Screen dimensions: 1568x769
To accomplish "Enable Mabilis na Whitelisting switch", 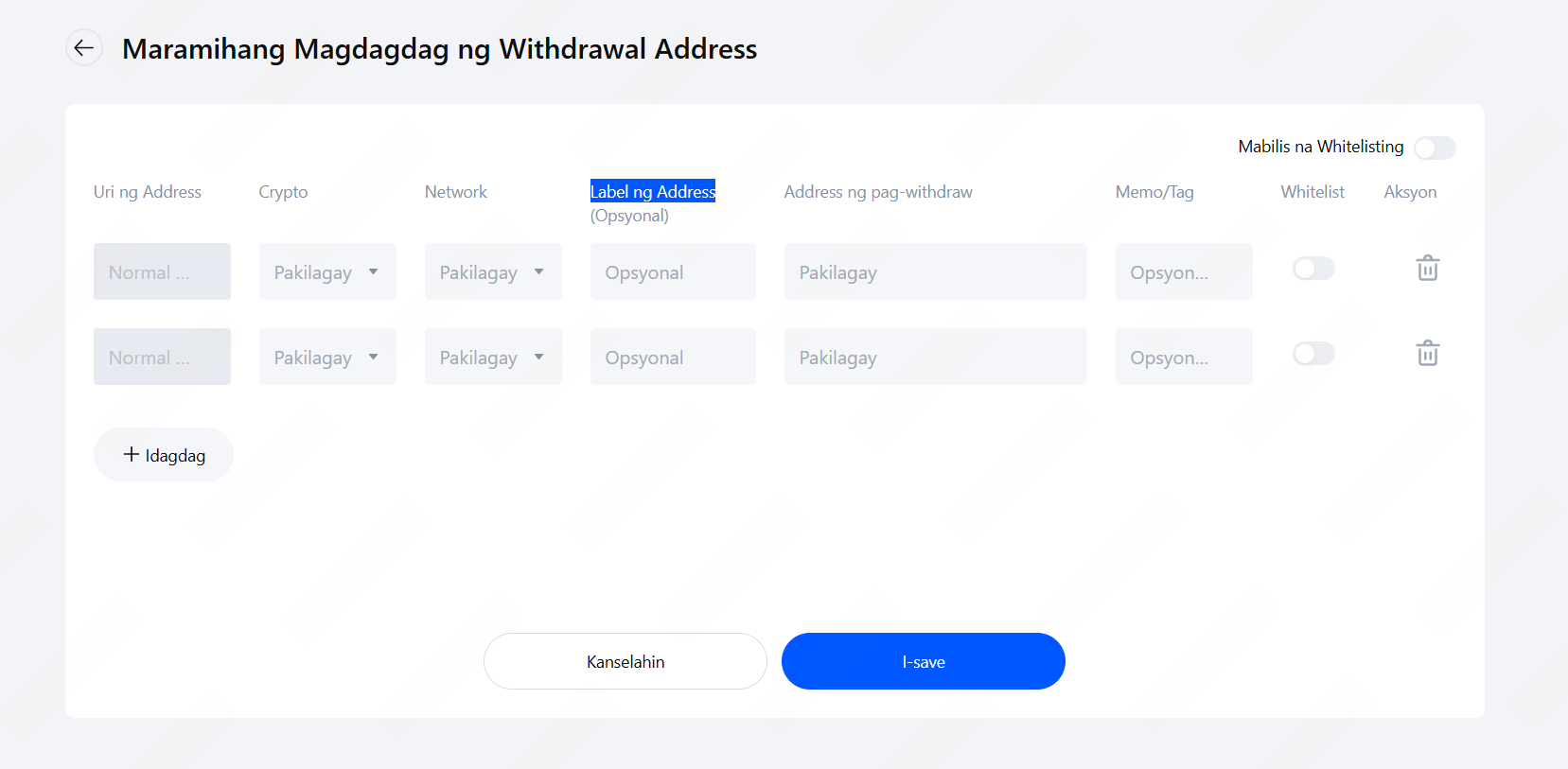I will pyautogui.click(x=1434, y=148).
